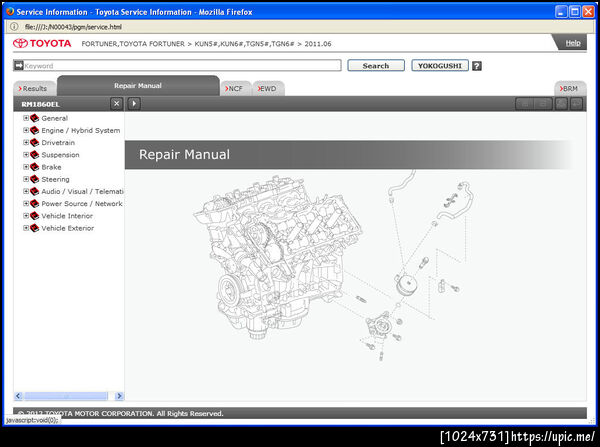This screenshot has width=600, height=447.
Task: Click the book icon beside Audio / Visual
Action: (34, 191)
